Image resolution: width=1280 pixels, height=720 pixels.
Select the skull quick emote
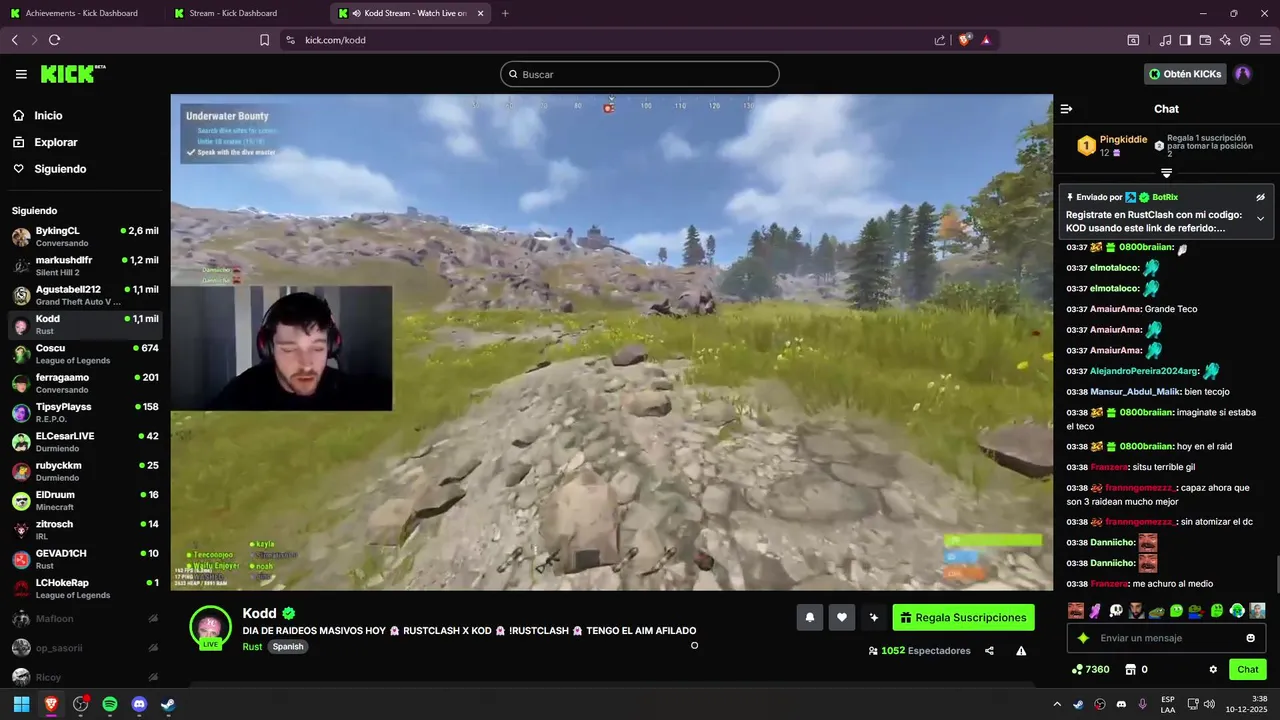point(1116,610)
